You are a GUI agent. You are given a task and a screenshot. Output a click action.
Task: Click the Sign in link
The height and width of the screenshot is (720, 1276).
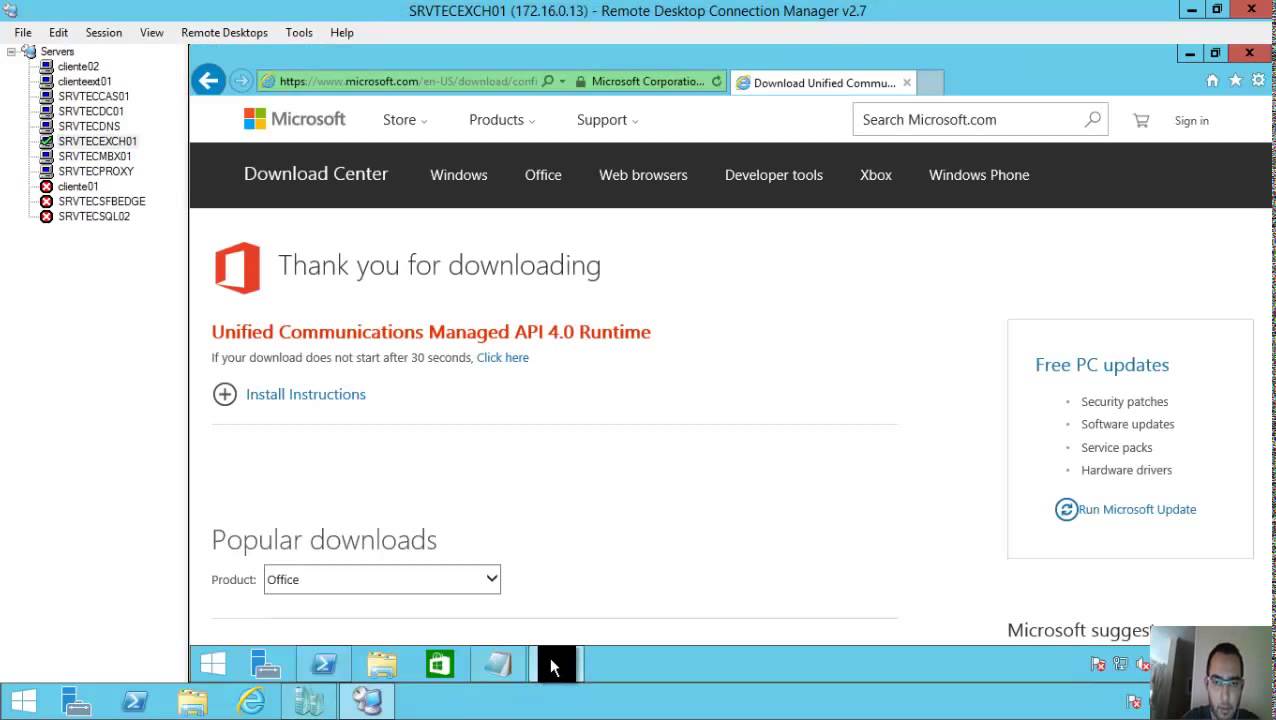pos(1192,120)
